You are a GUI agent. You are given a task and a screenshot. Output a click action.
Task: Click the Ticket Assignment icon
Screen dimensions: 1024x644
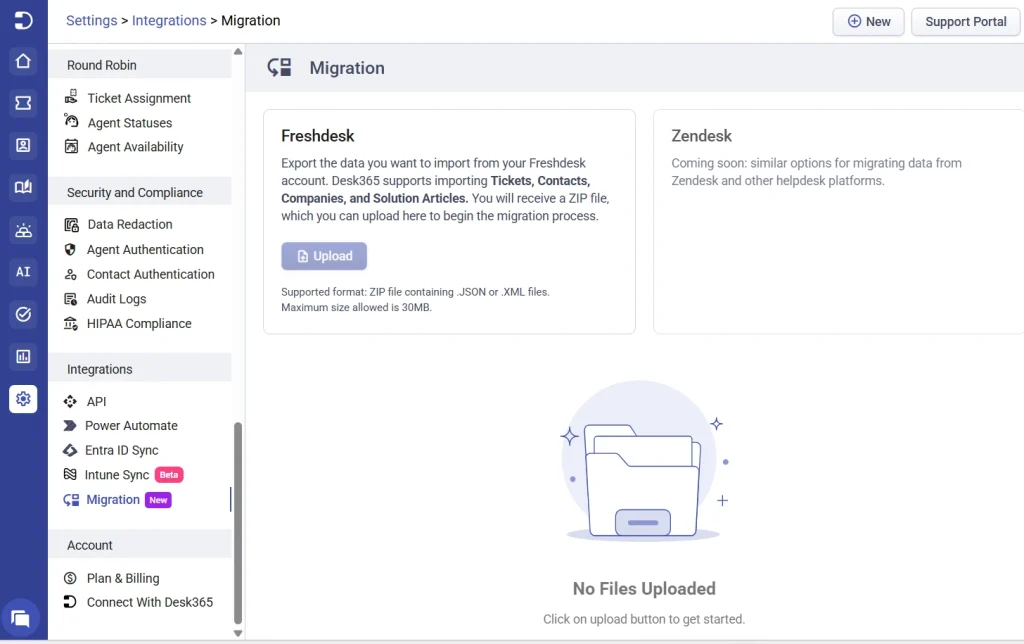coord(71,97)
